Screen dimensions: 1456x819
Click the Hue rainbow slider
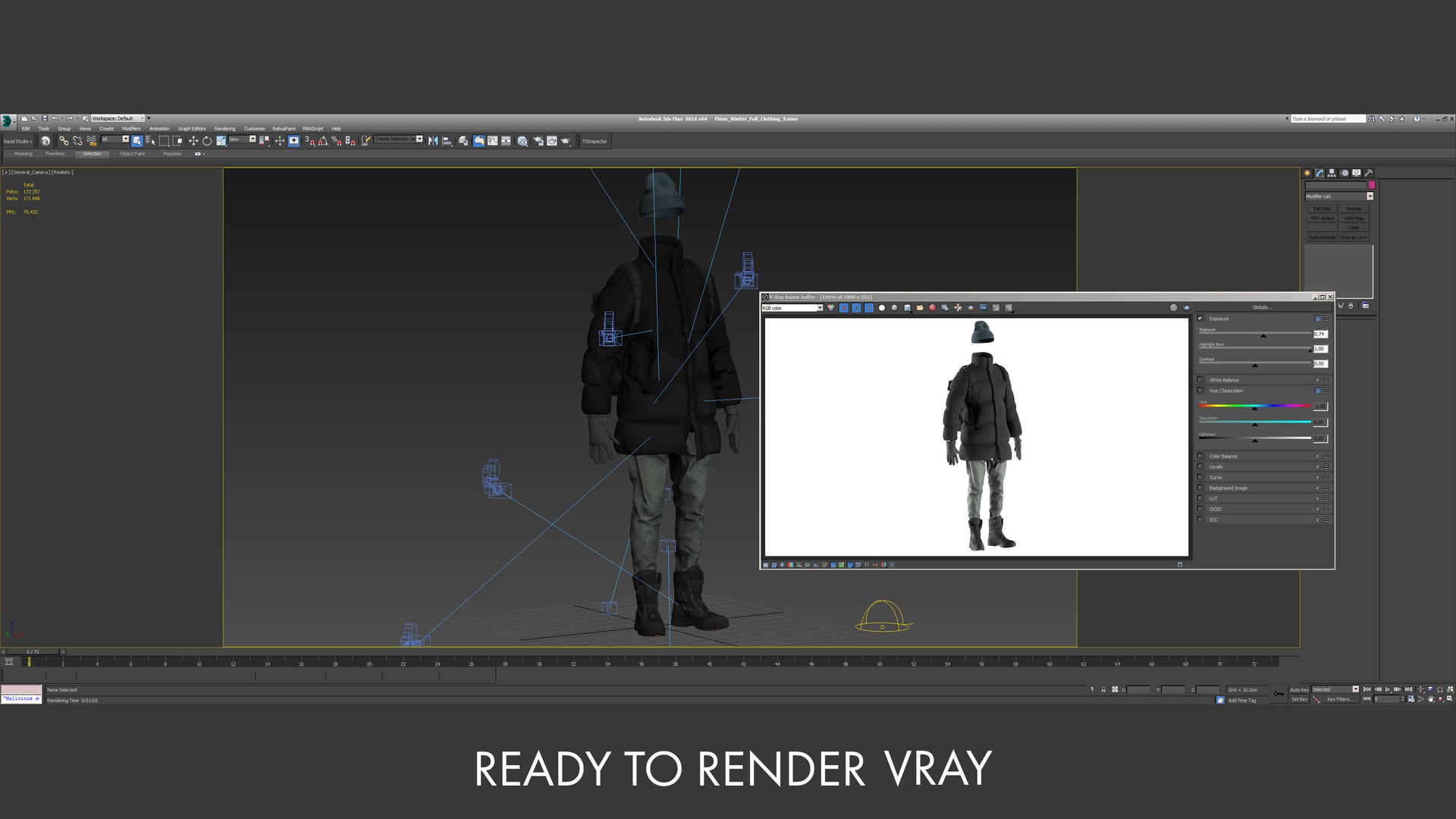tap(1255, 406)
